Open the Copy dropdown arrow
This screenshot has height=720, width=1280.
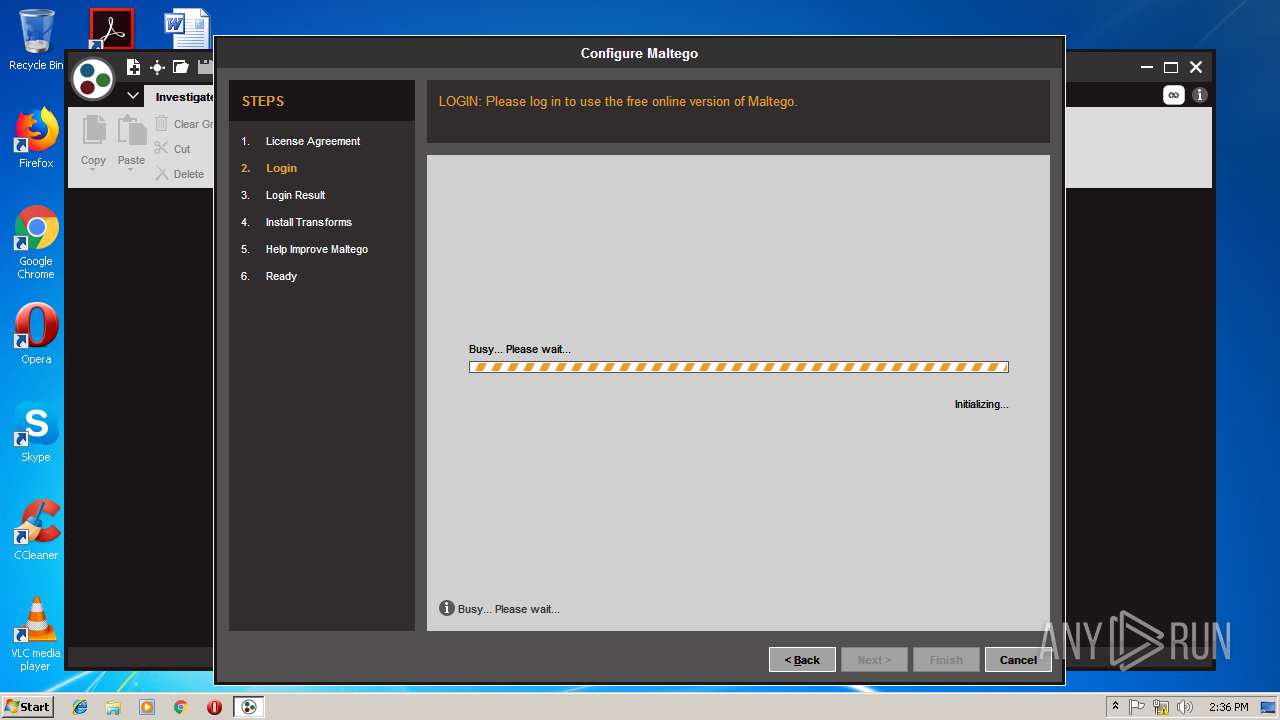93,171
